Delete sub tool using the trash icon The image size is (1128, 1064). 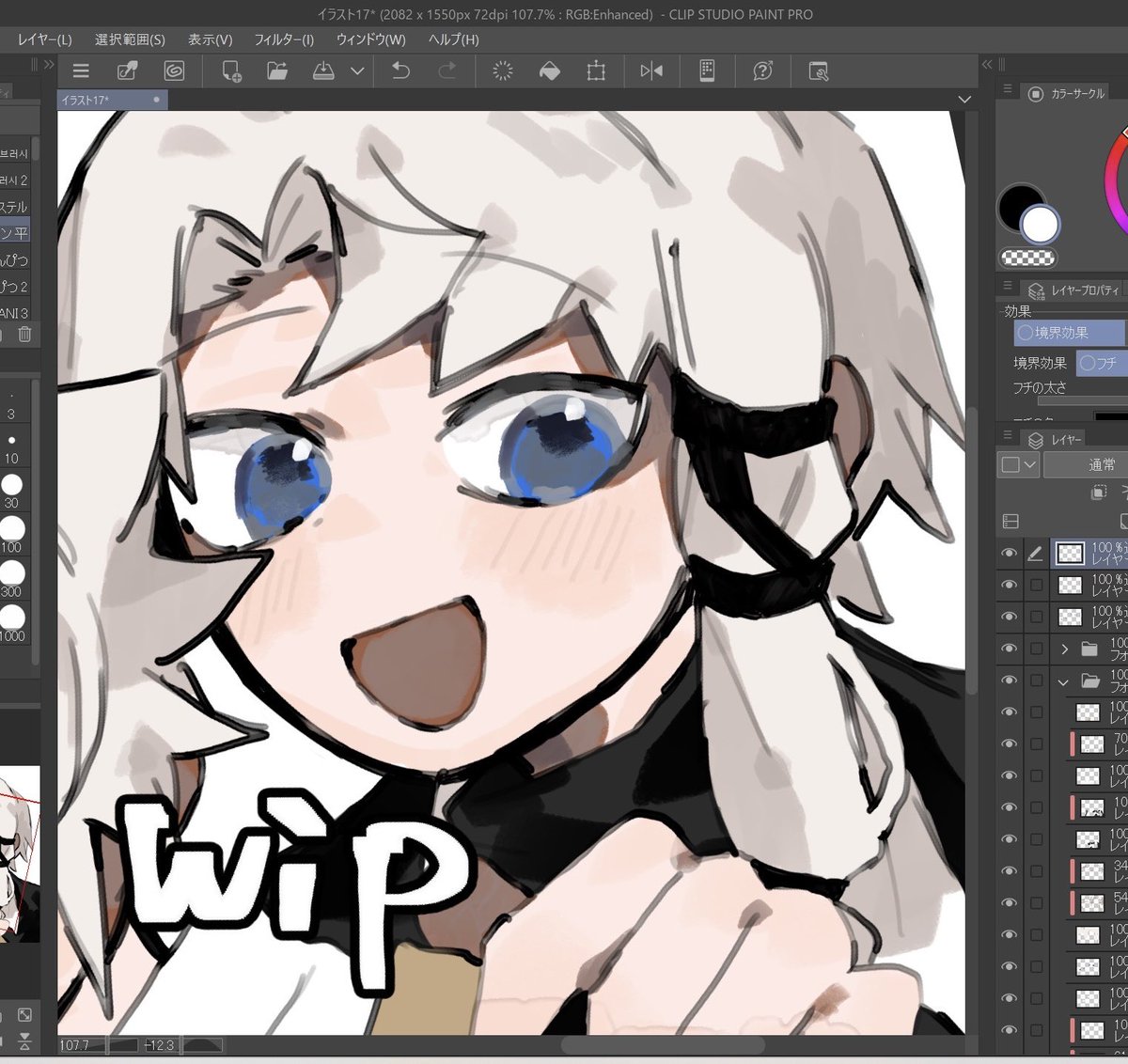(x=24, y=334)
